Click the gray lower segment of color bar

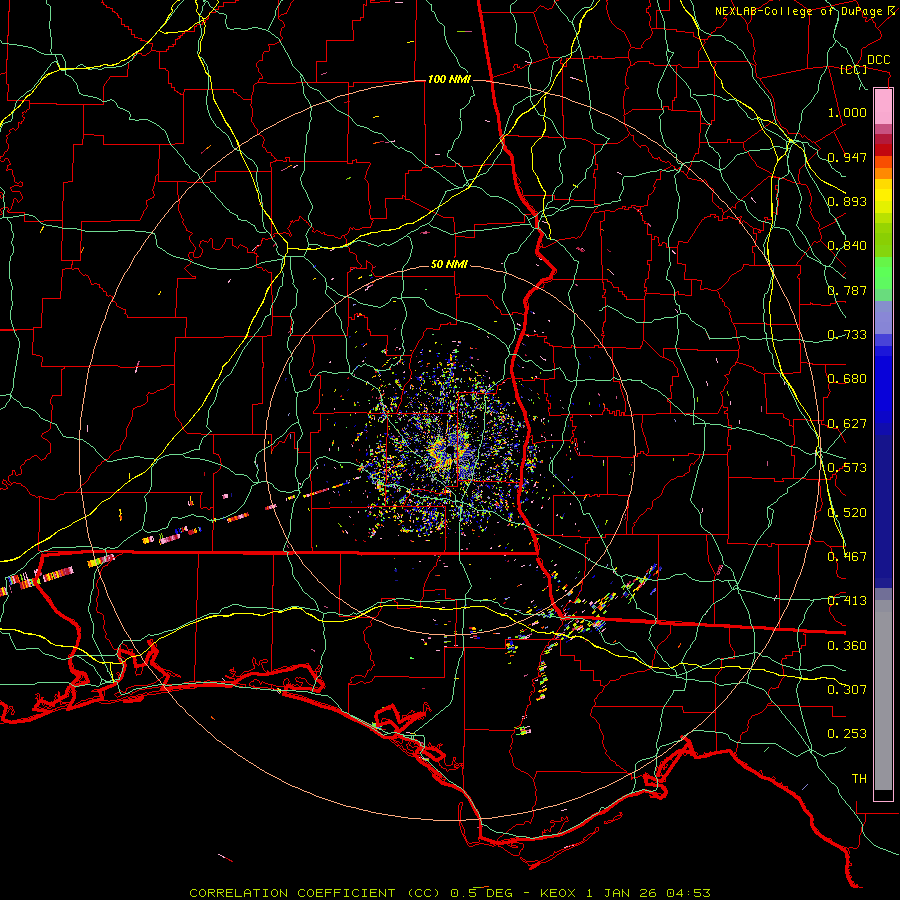pyautogui.click(x=883, y=695)
